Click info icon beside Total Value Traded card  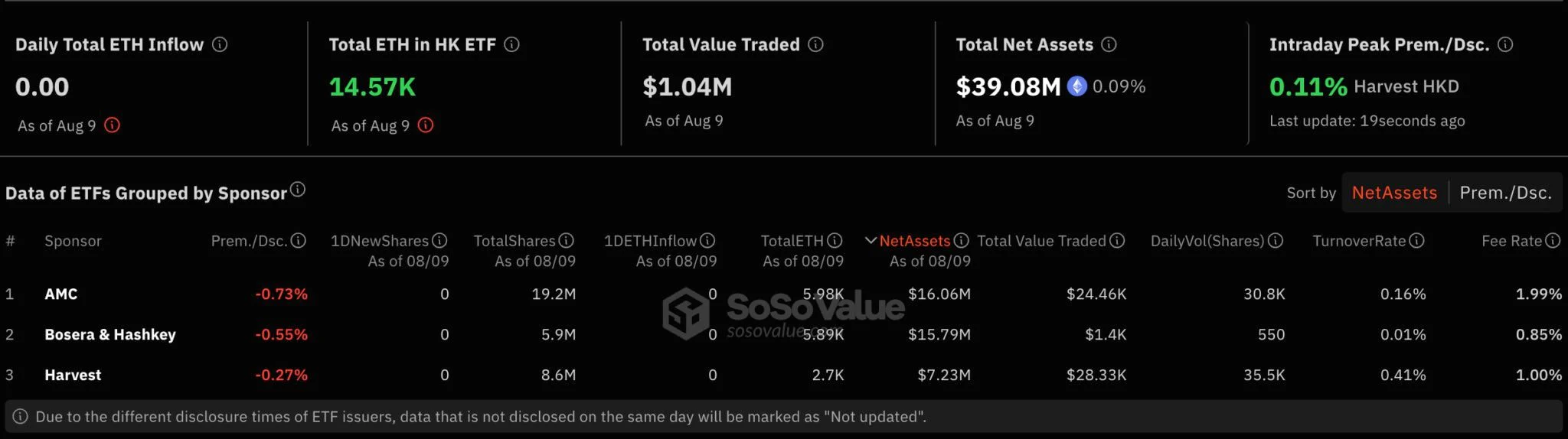coord(815,44)
